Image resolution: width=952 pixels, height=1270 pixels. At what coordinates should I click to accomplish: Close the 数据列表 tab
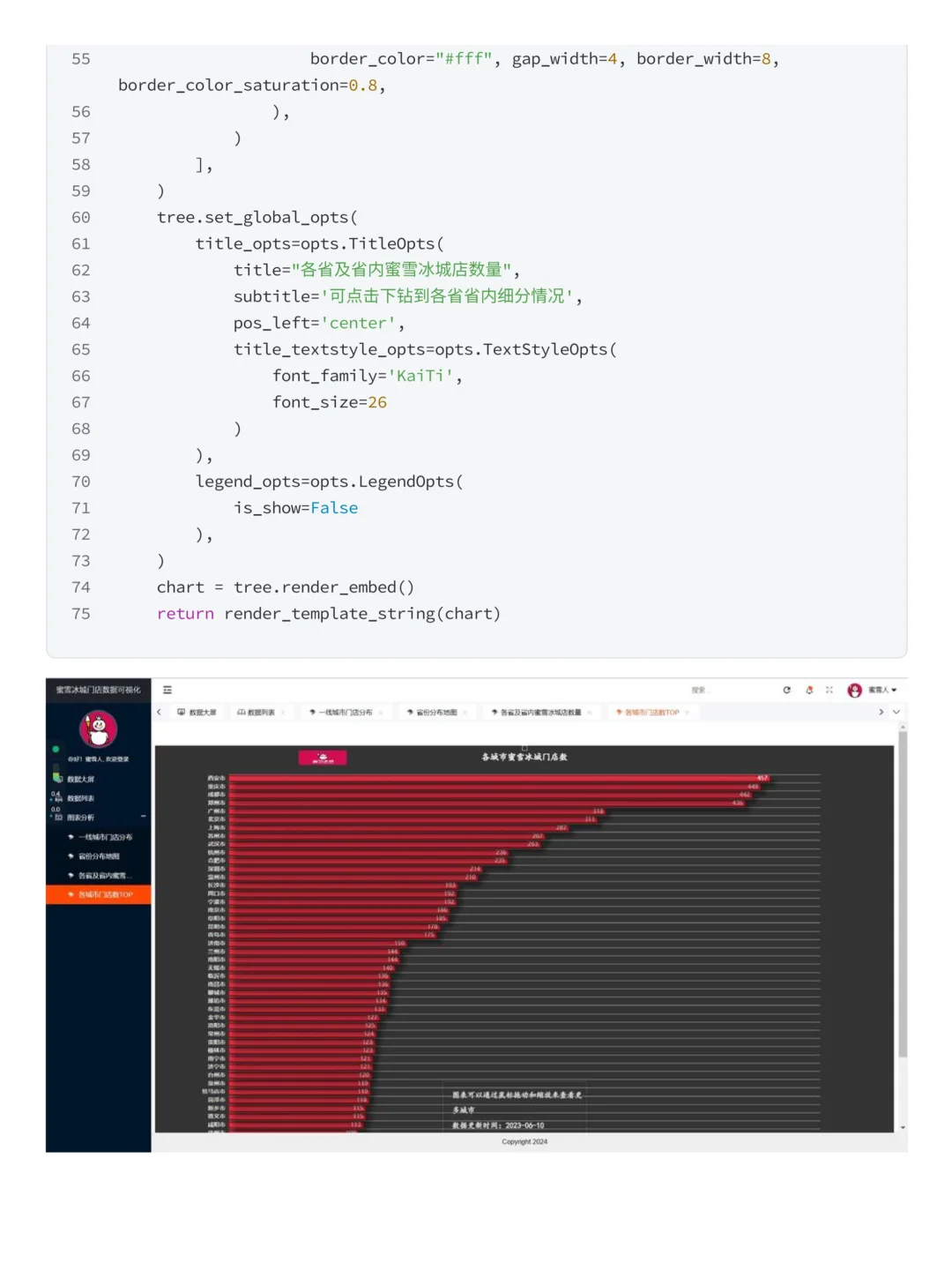(x=283, y=713)
